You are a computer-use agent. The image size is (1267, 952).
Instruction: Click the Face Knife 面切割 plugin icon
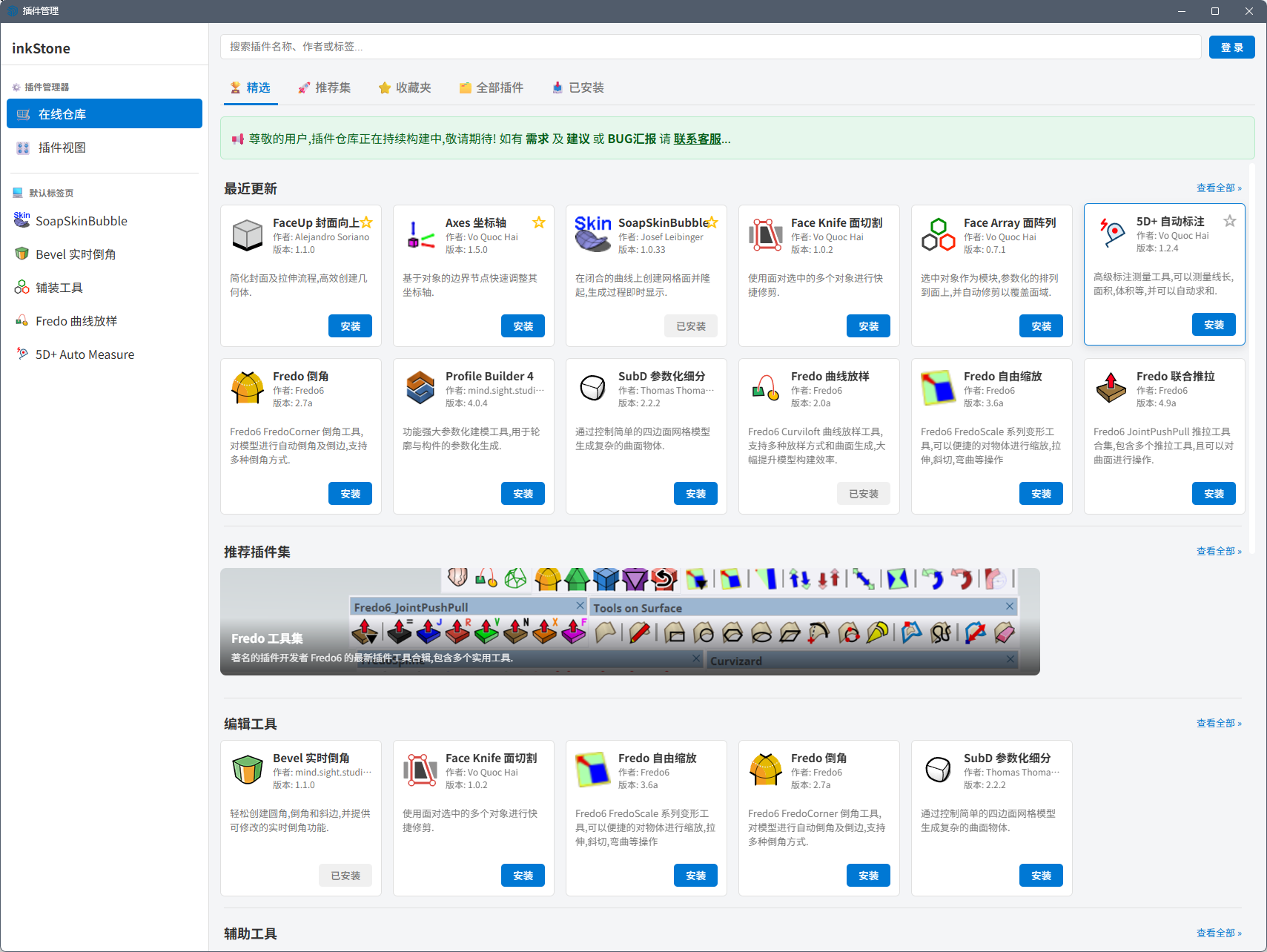click(765, 234)
